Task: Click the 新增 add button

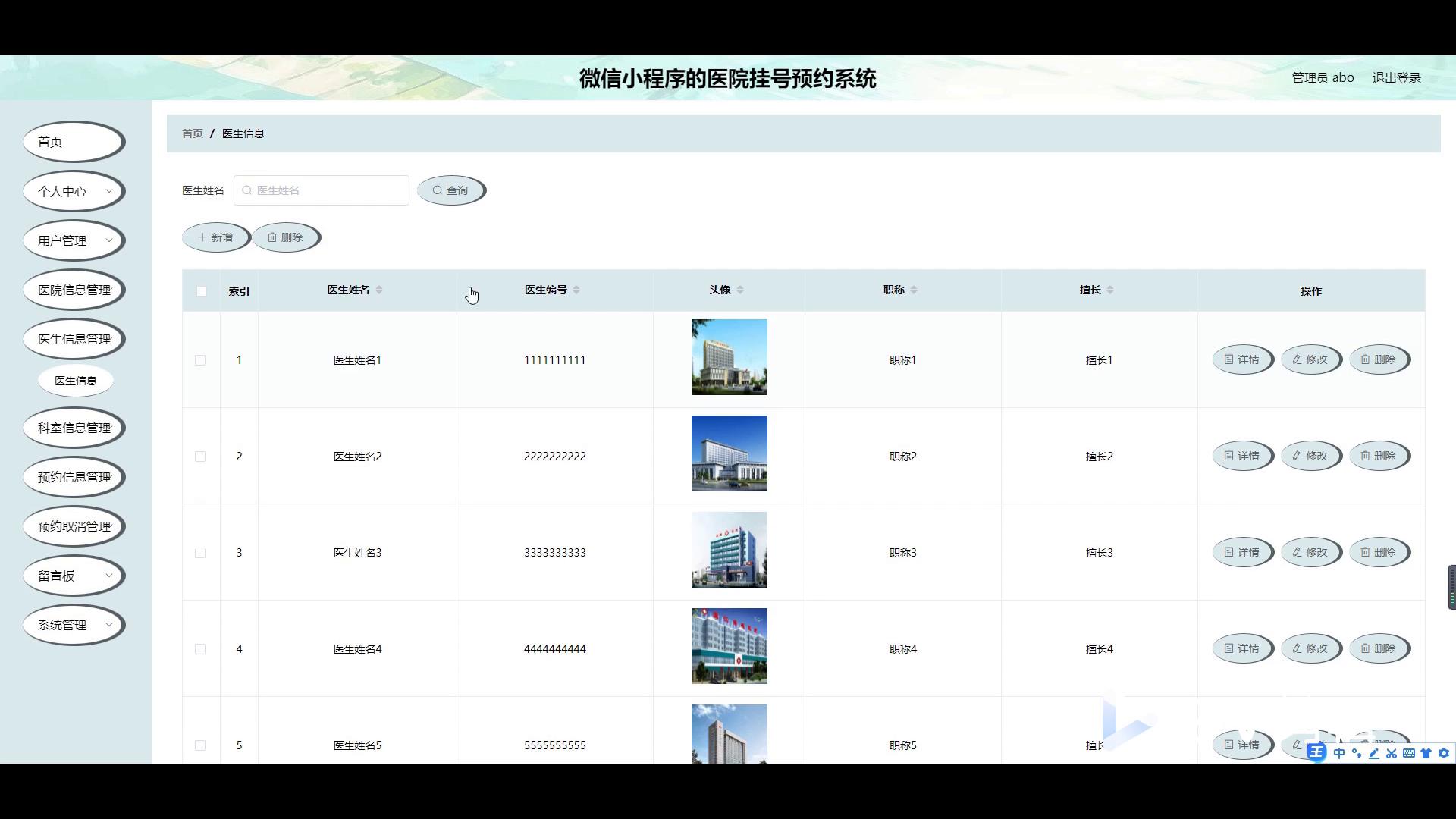Action: coord(215,237)
